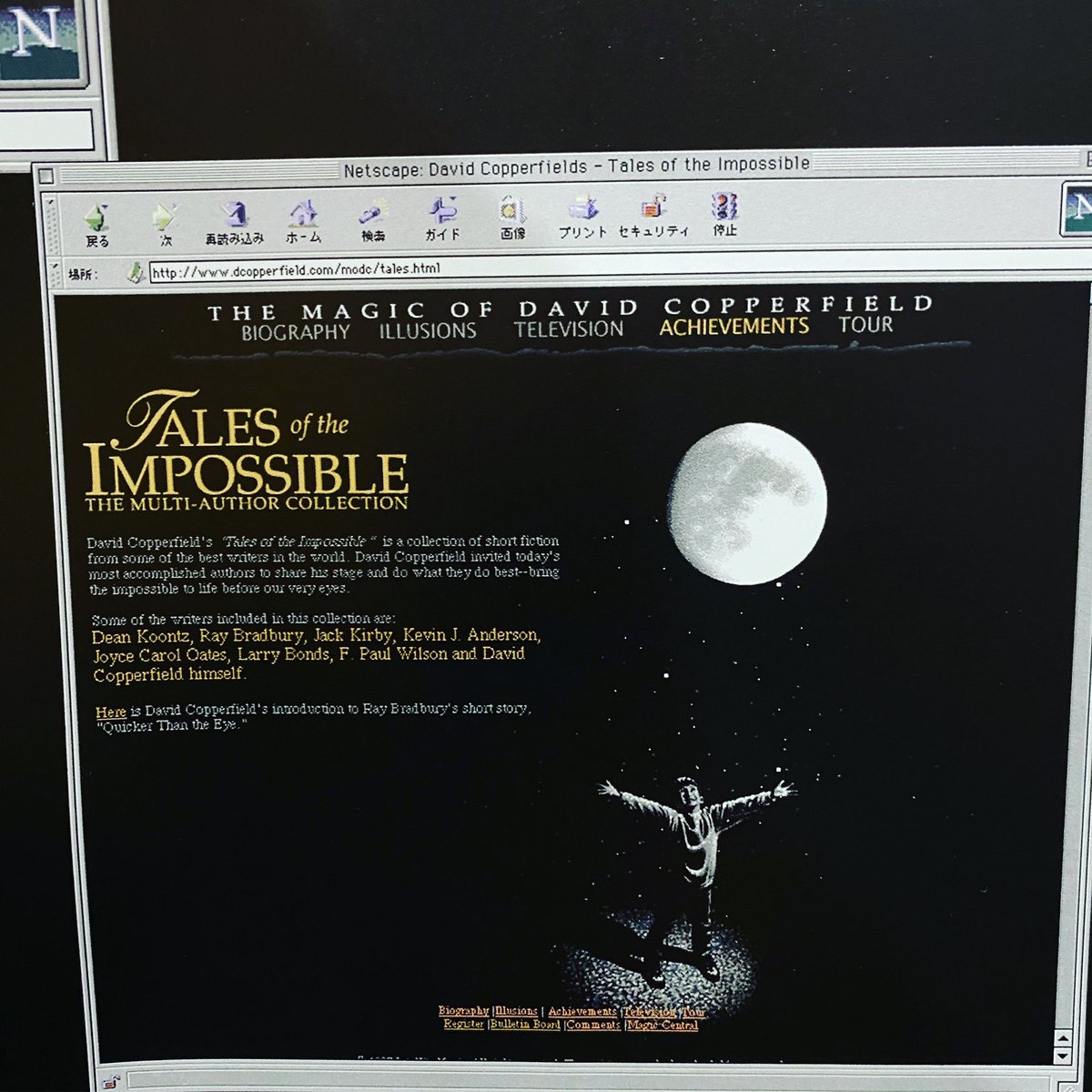Reload the page with 再読み込み icon

(235, 215)
